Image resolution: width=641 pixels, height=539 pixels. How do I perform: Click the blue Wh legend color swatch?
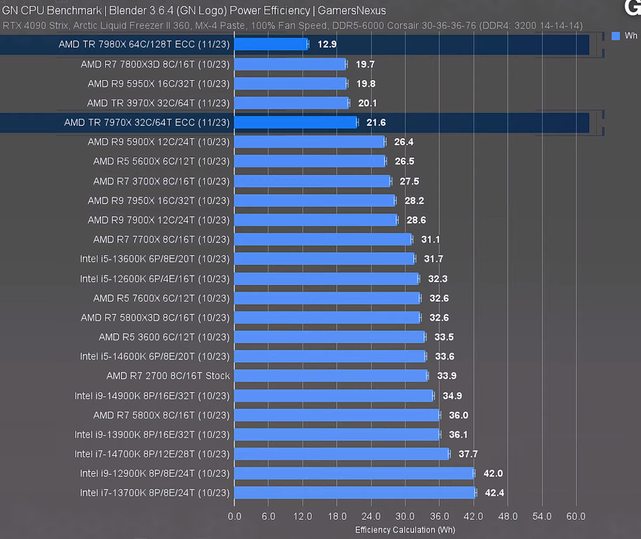(615, 36)
